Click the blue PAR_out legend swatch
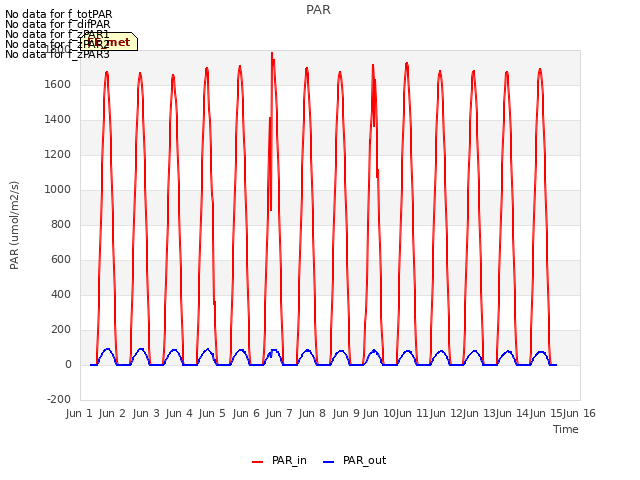Screen dimensions: 640x480 (x=328, y=462)
